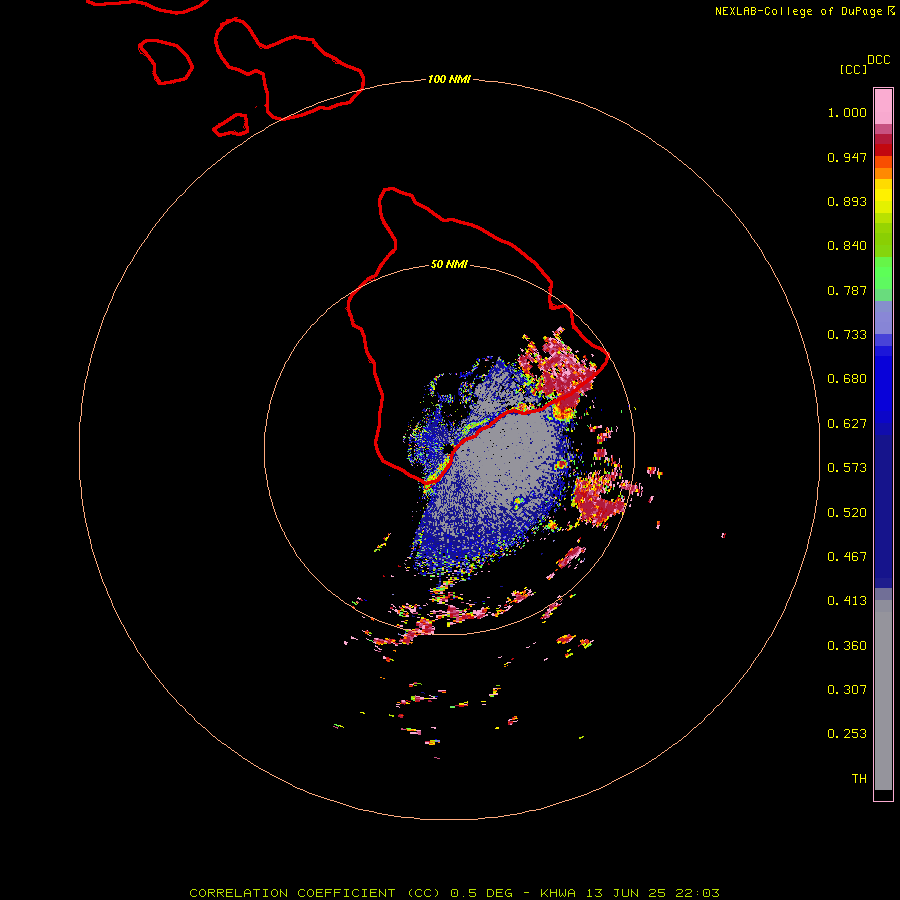Screen dimensions: 900x900
Task: Click the 0.520 color scale value
Action: click(x=847, y=513)
